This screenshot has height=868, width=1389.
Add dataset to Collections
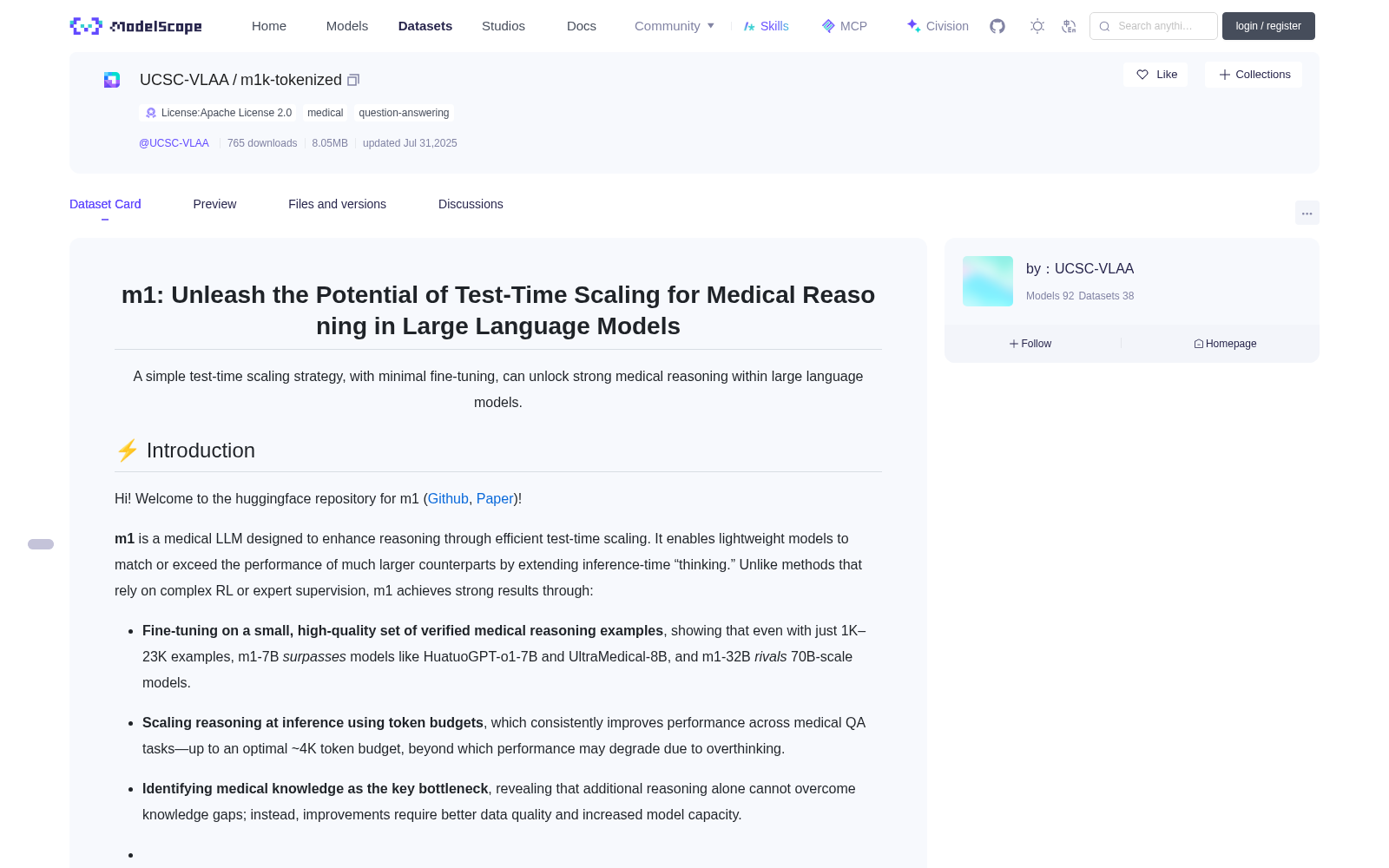(x=1254, y=75)
